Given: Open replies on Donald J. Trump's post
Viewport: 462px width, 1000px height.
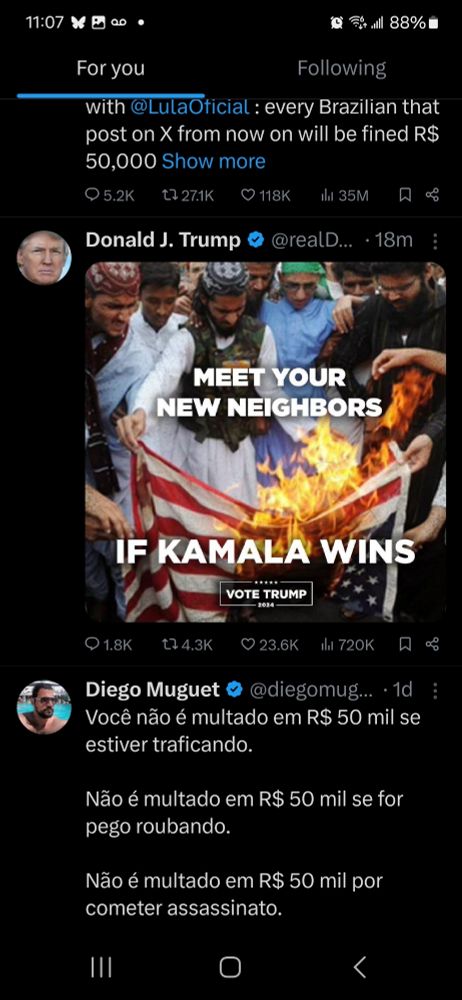Looking at the screenshot, I should (108, 644).
